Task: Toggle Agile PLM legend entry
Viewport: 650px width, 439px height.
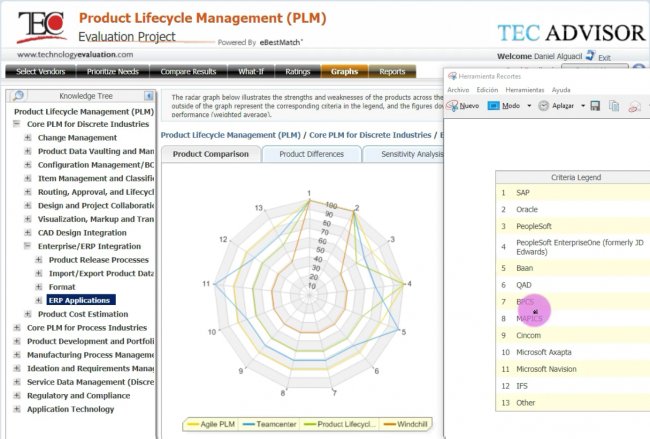Action: point(211,424)
